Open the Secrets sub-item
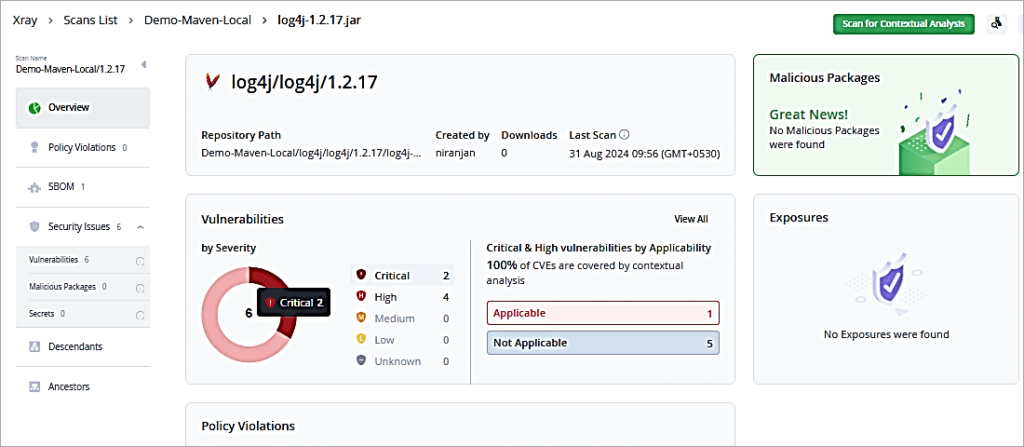 [82, 314]
